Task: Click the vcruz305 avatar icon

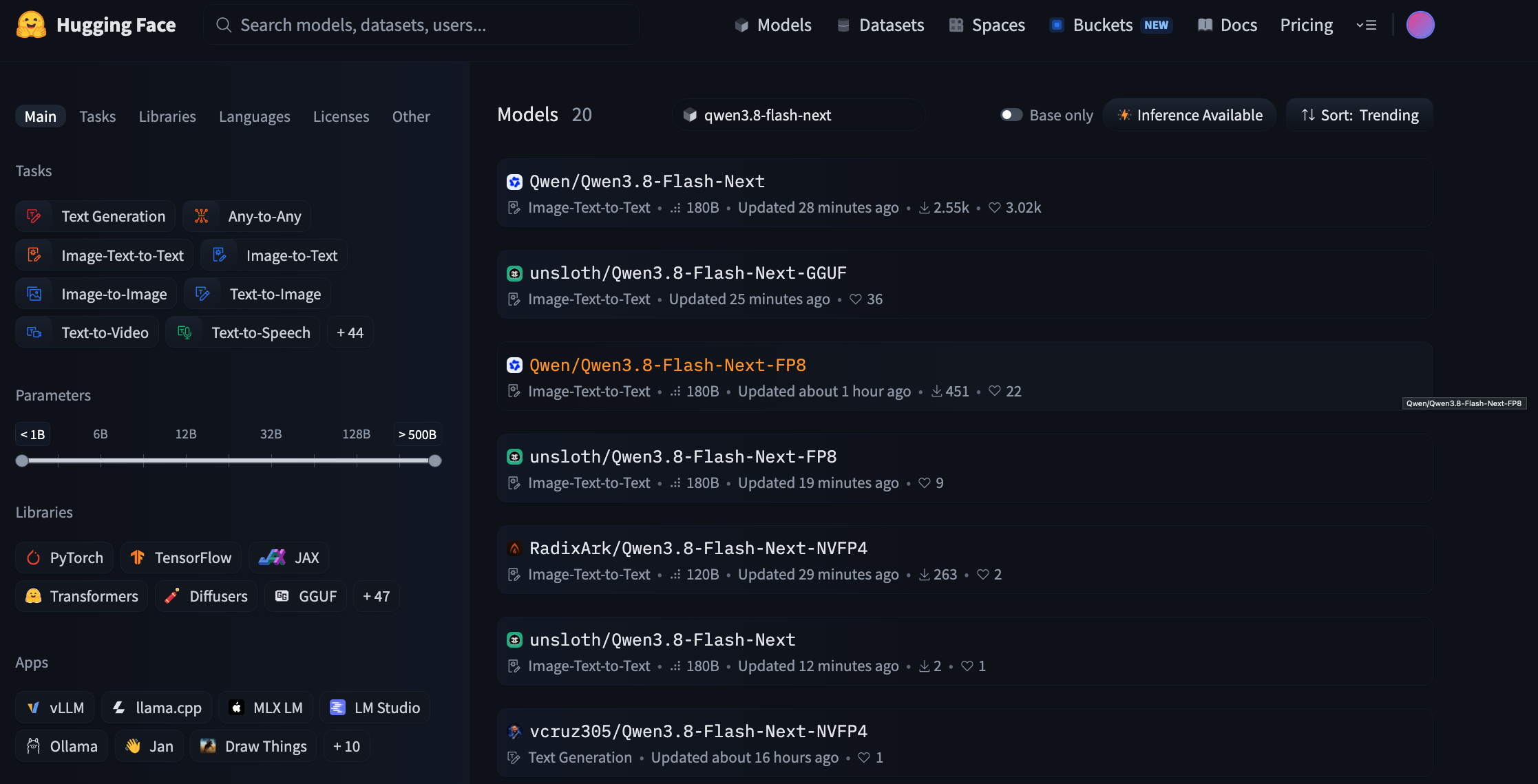Action: 514,732
